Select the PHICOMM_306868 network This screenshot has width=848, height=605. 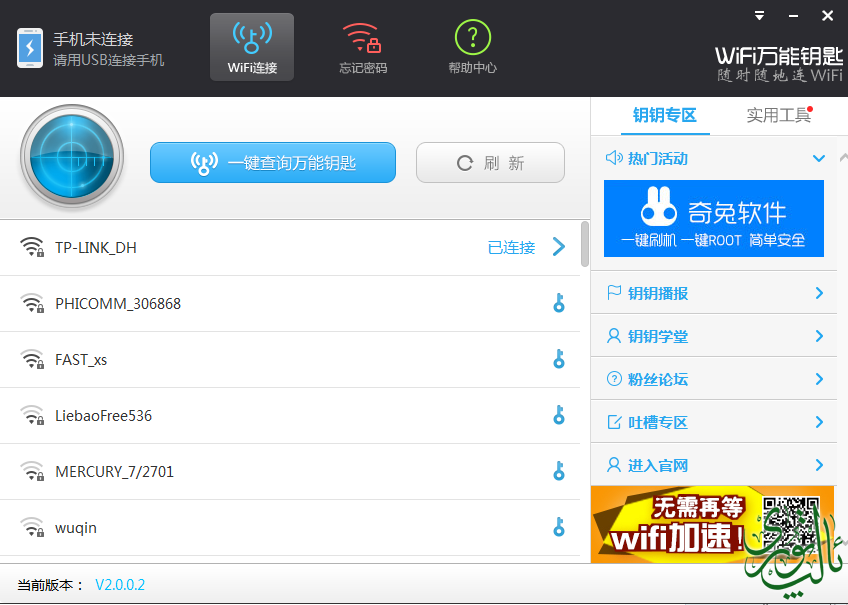pyautogui.click(x=290, y=304)
